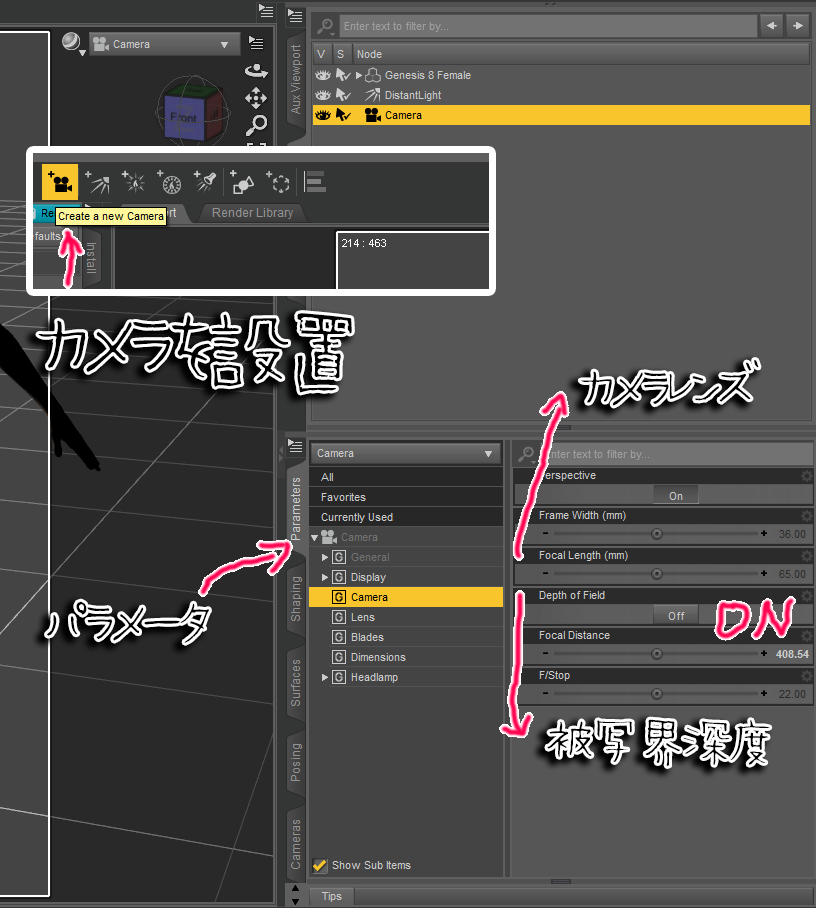The height and width of the screenshot is (908, 816).
Task: Go to previous filter result arrow
Action: coord(771,25)
